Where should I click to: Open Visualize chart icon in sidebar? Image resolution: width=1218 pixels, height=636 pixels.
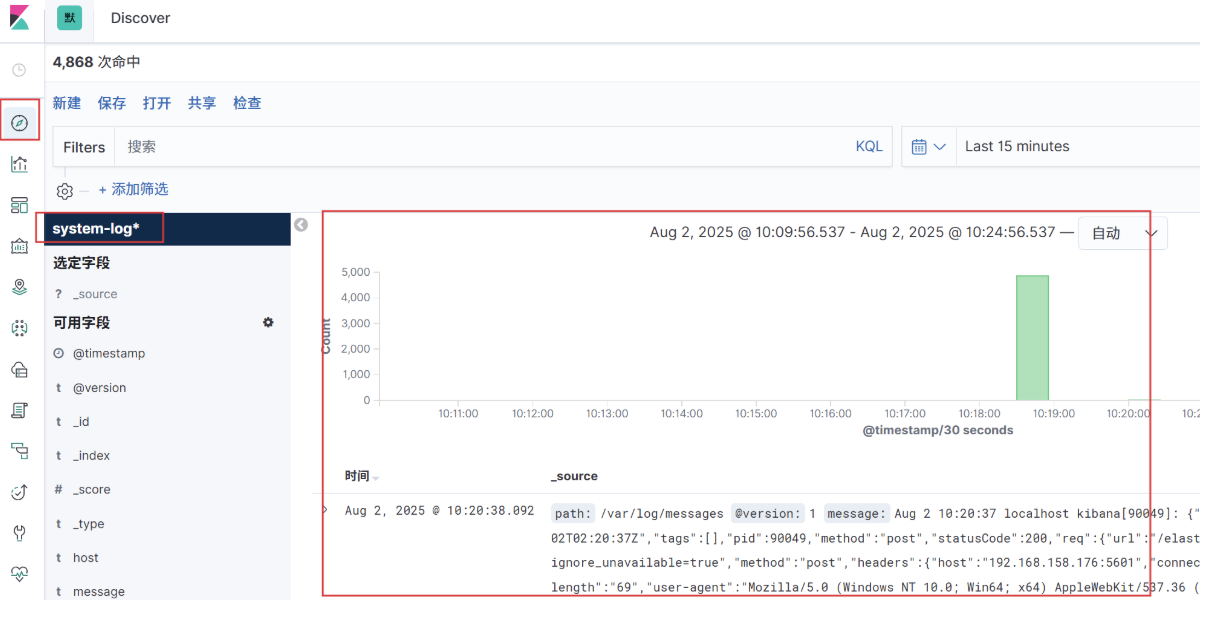19,164
